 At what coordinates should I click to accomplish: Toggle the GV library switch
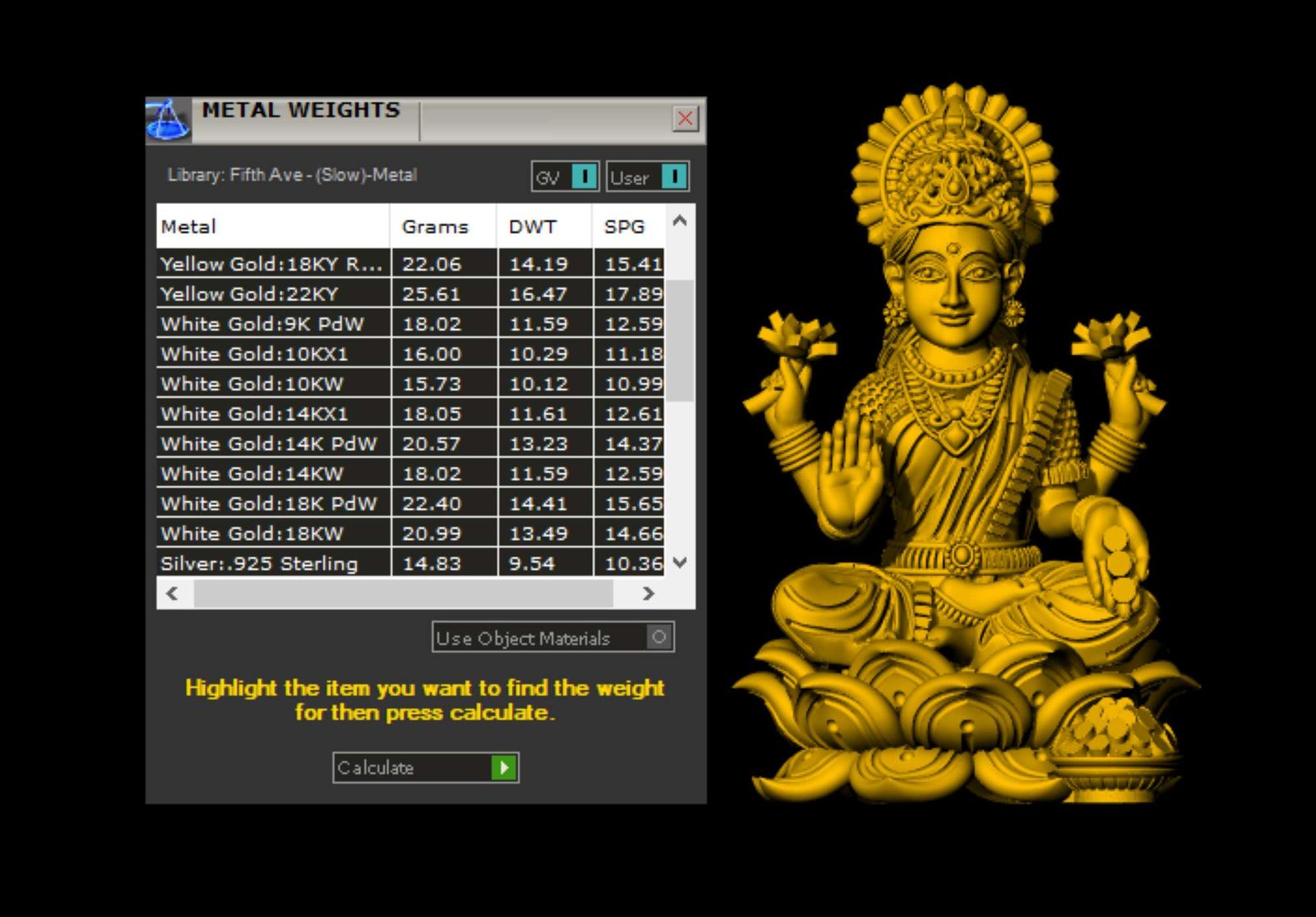(583, 177)
